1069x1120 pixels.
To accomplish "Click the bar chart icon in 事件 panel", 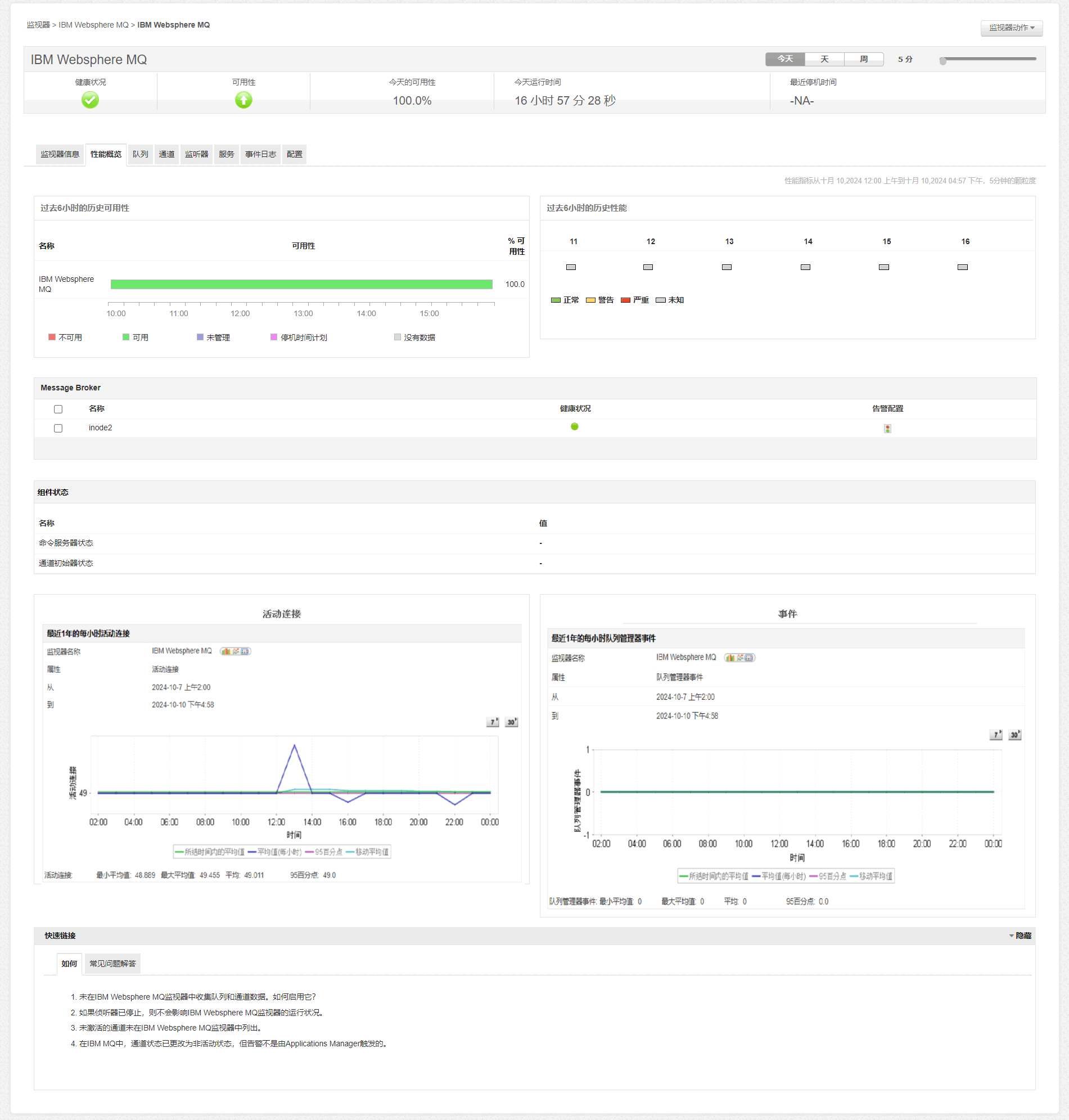I will click(730, 658).
